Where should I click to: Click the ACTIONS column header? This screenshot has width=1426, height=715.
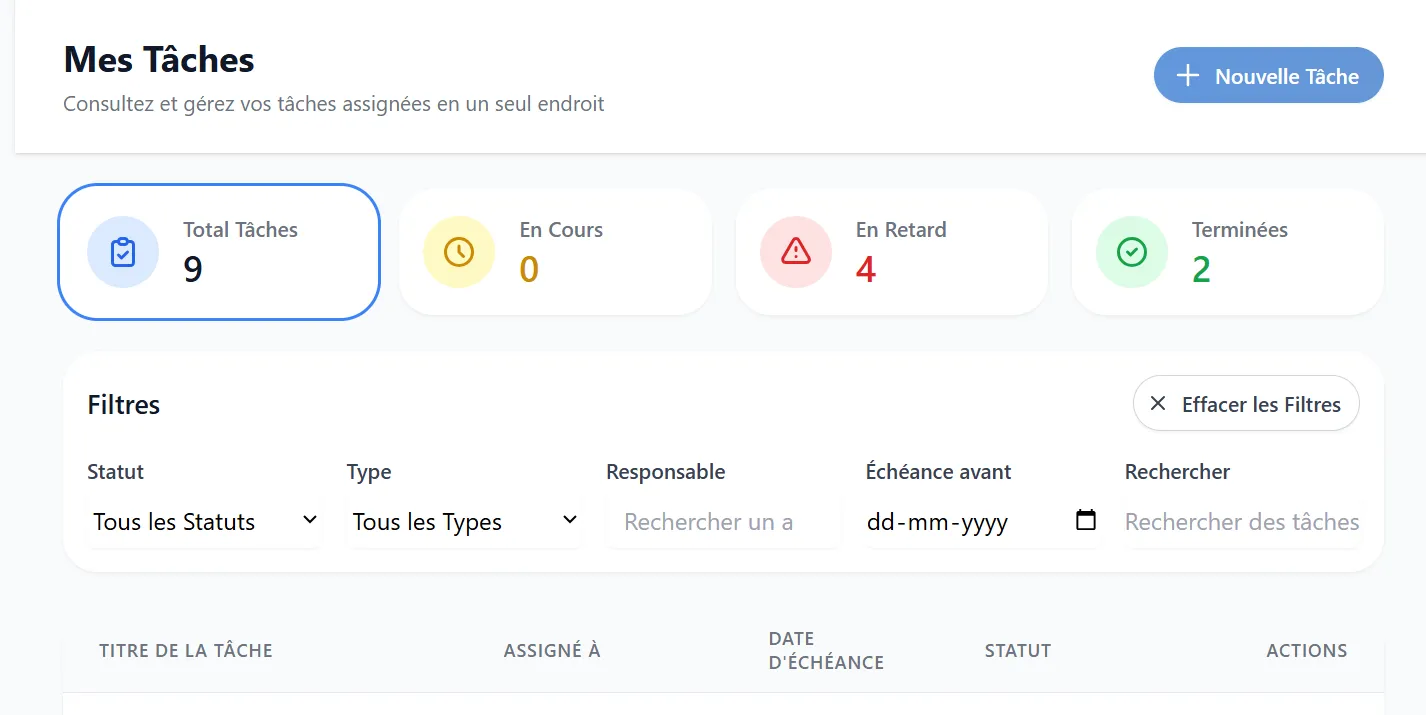tap(1307, 651)
